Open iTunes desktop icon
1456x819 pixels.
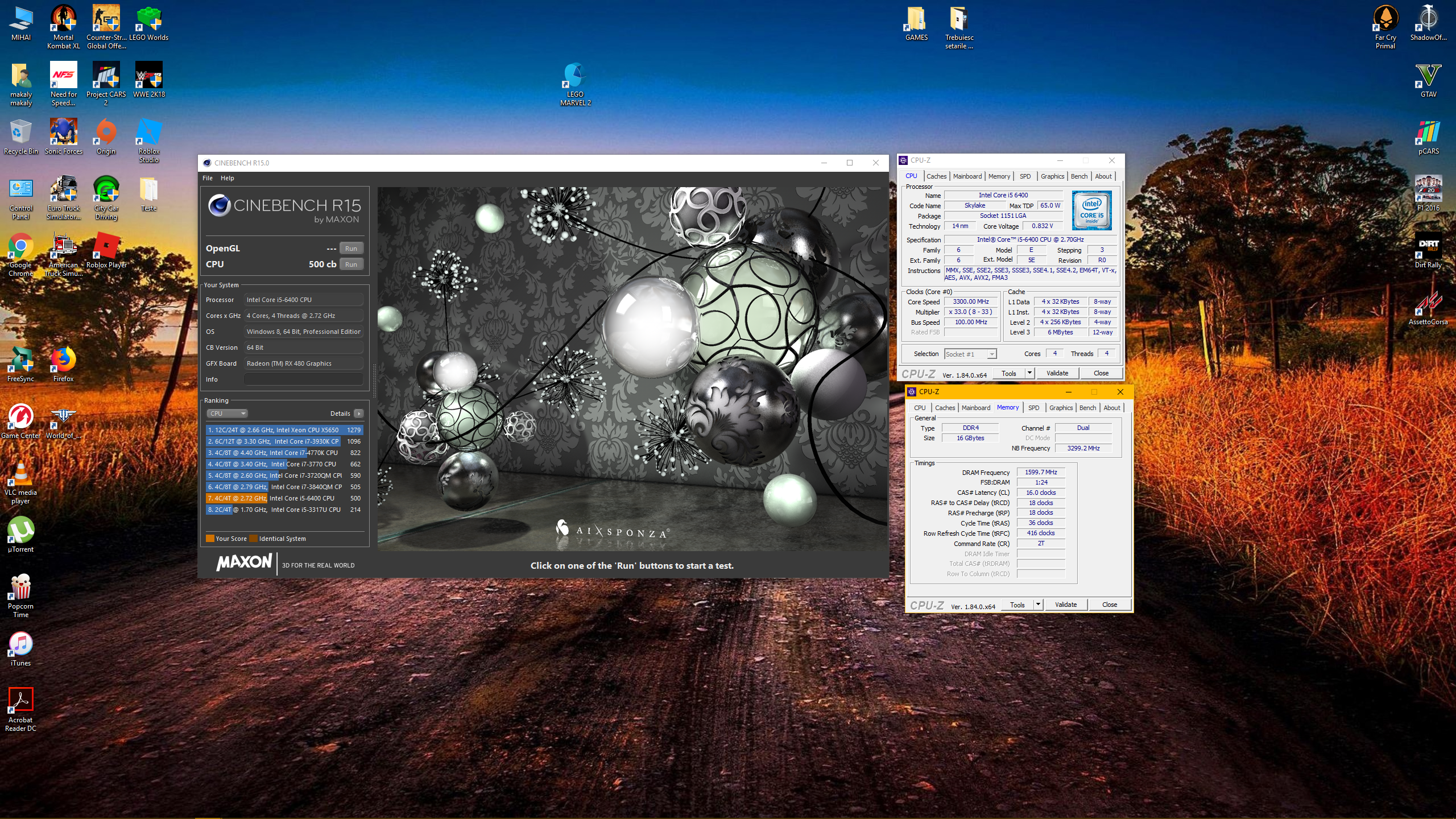coord(20,648)
